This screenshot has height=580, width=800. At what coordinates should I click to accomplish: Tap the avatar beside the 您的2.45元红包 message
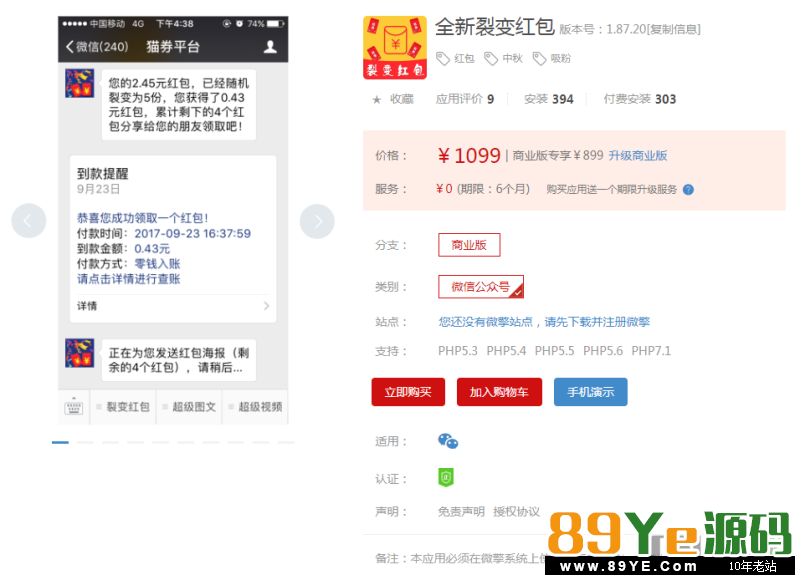pos(80,83)
